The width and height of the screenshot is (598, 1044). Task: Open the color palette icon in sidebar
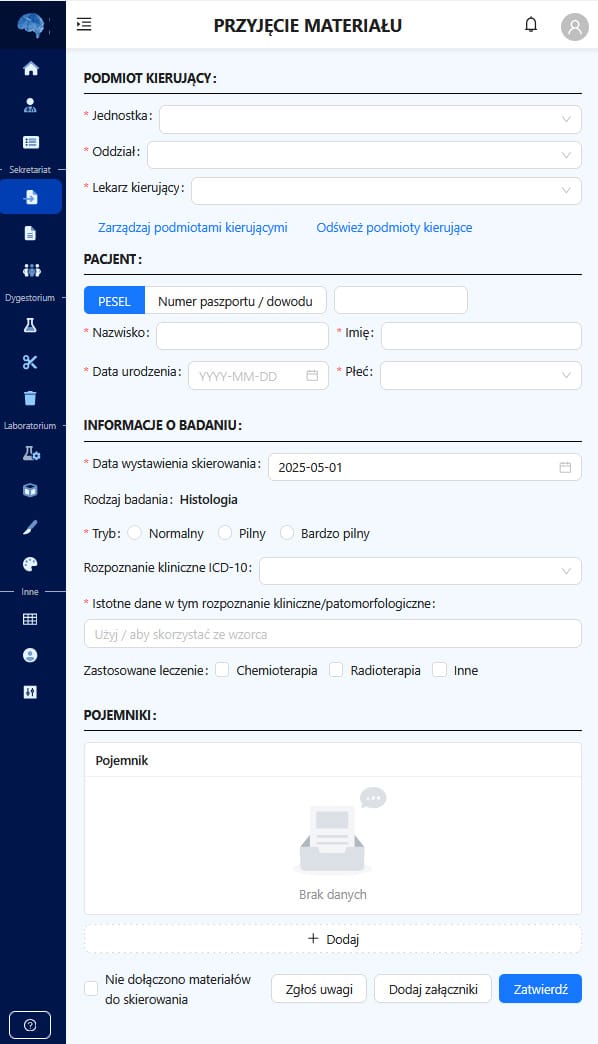pyautogui.click(x=30, y=564)
